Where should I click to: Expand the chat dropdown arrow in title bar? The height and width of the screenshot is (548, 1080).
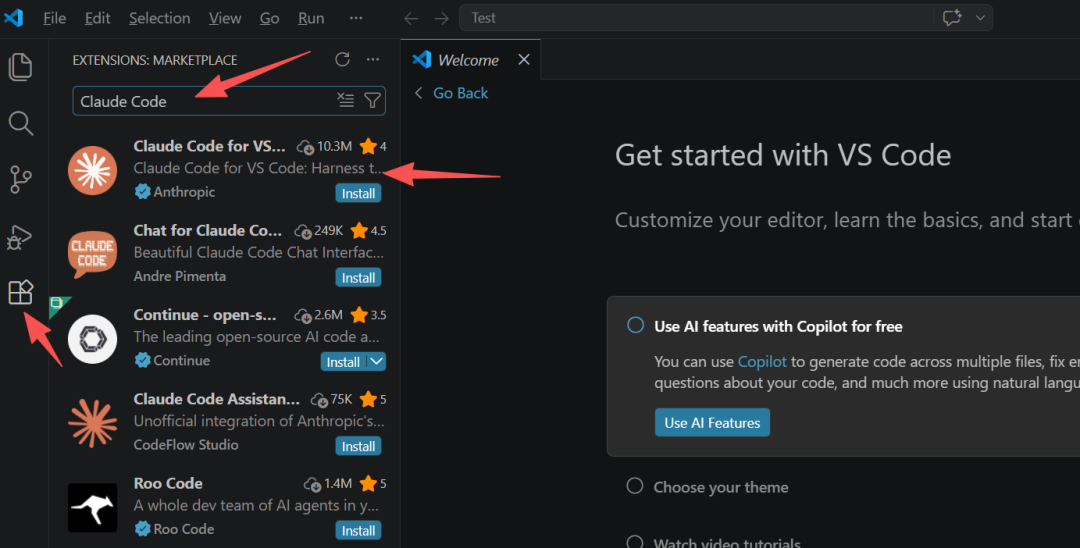pos(980,18)
